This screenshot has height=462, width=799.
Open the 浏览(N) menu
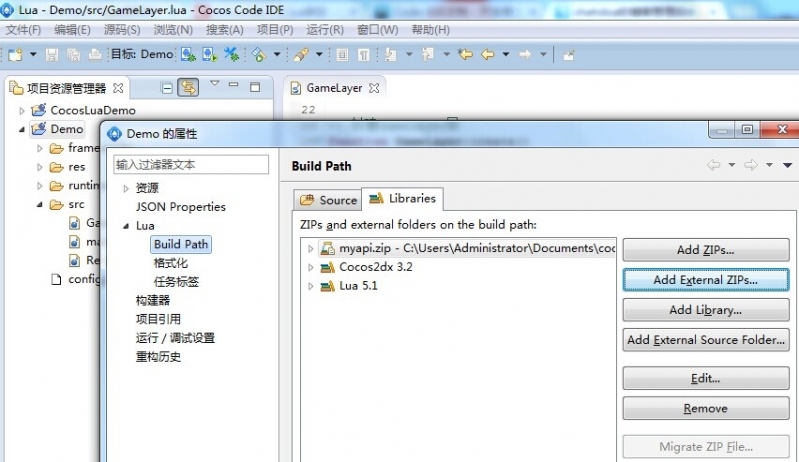[x=173, y=30]
